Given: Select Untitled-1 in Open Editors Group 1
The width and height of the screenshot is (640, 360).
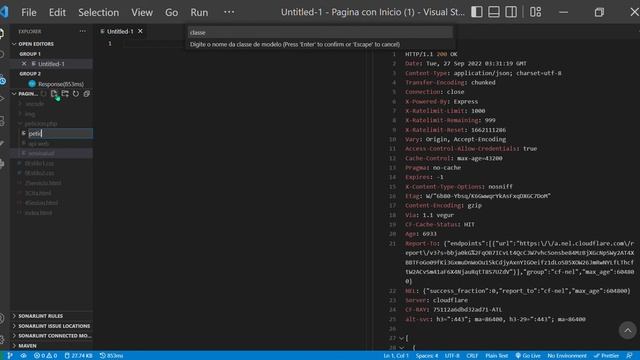Looking at the screenshot, I should click(51, 64).
